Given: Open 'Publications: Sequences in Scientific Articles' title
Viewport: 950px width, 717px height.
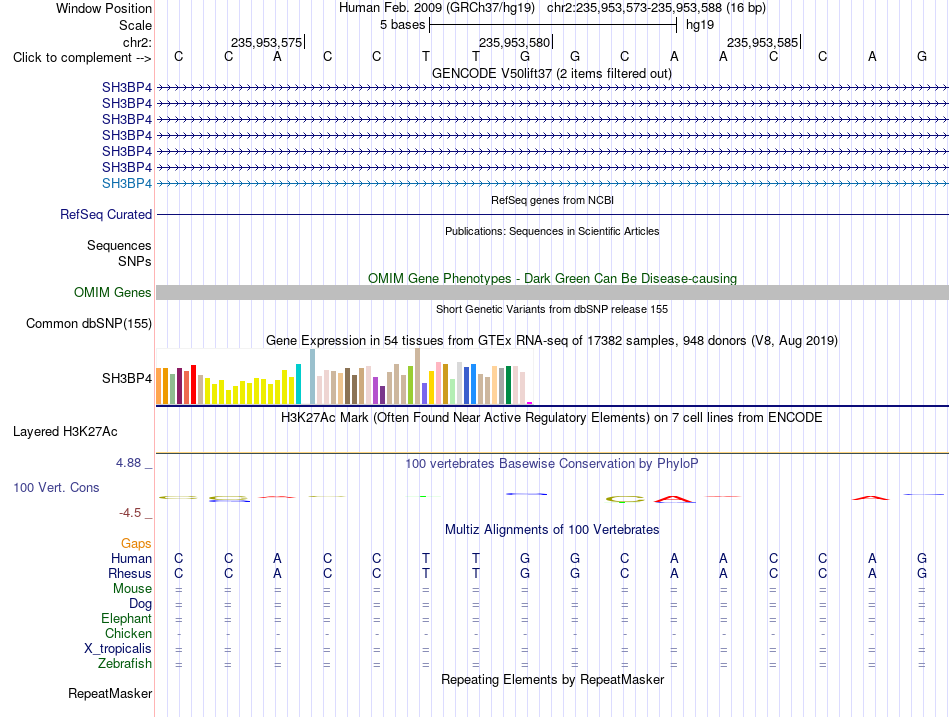Looking at the screenshot, I should point(552,231).
